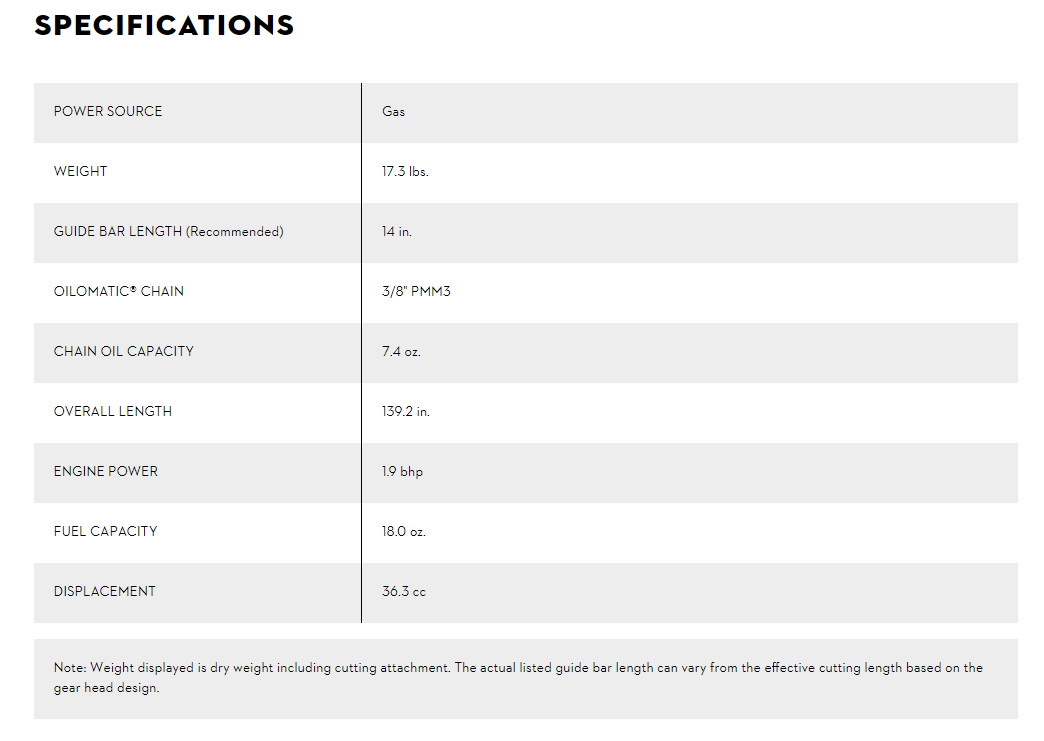Select the FUEL CAPACITY label
This screenshot has width=1044, height=741.
pyautogui.click(x=105, y=531)
